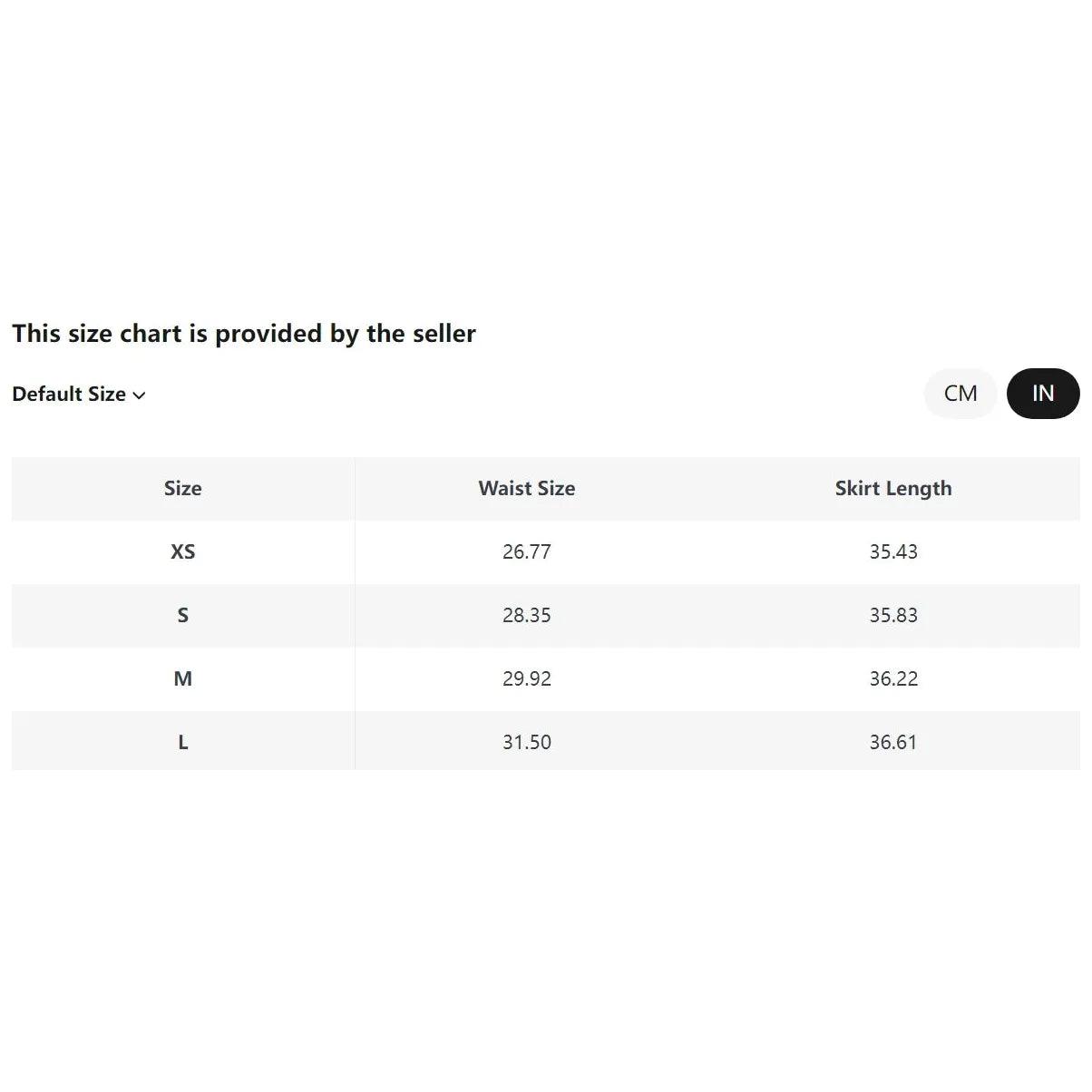
Task: Click the 35.43 skirt length value
Action: 893,551
